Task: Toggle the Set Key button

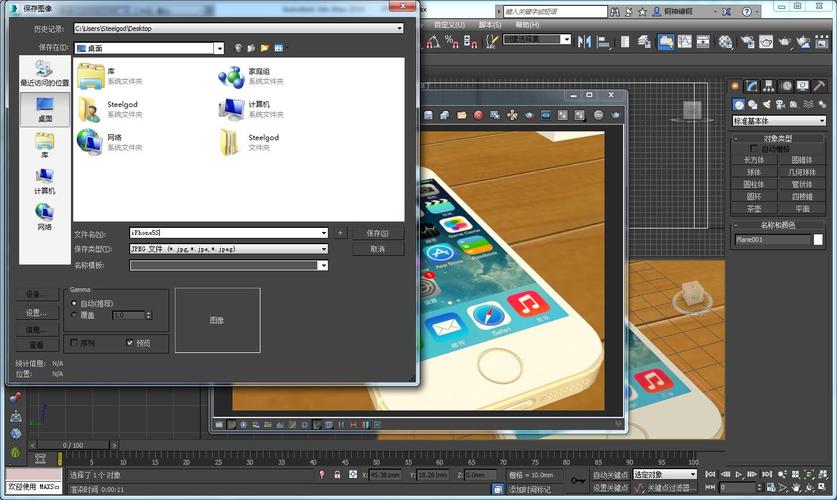Action: click(610, 487)
